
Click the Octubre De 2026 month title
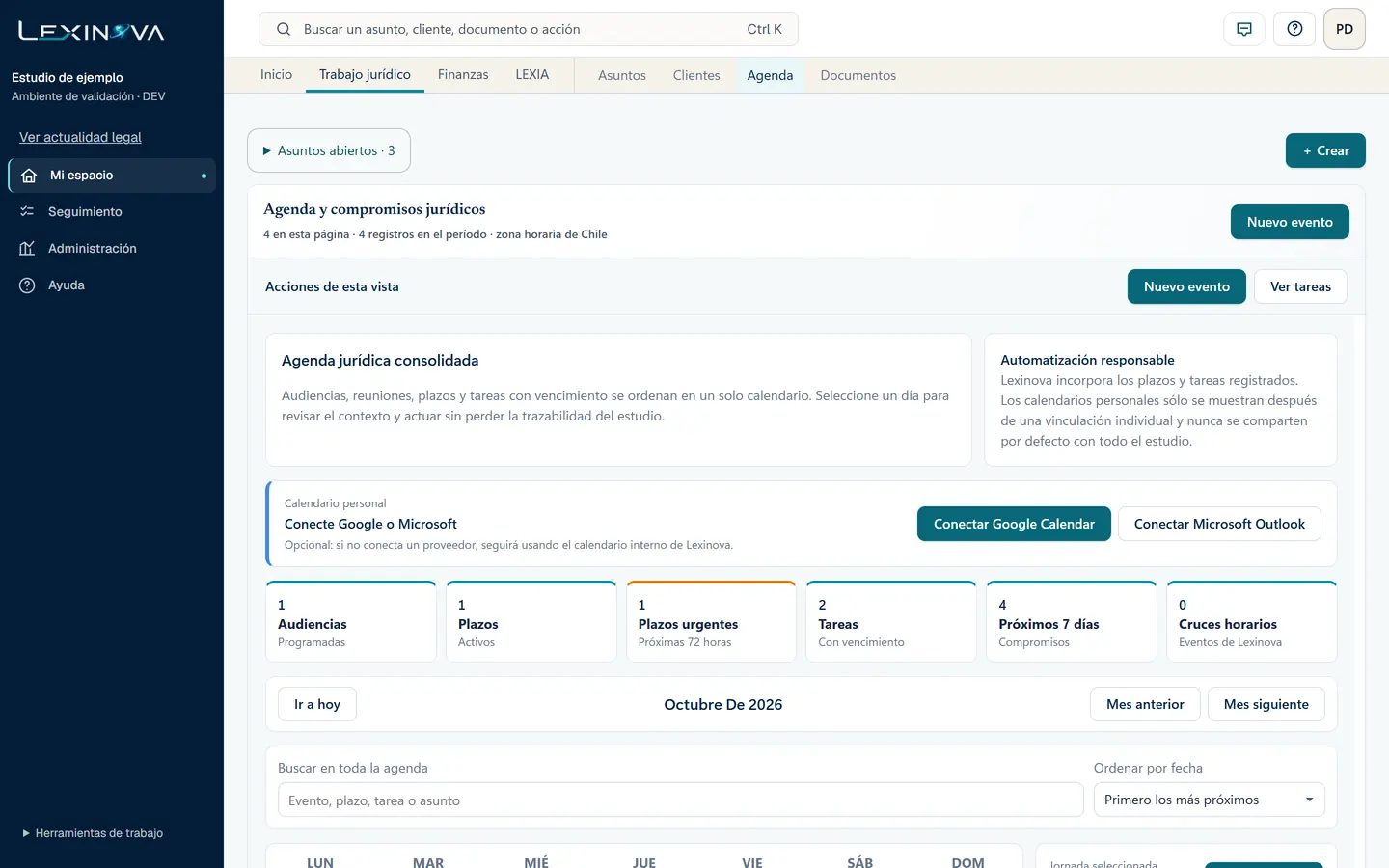tap(723, 704)
